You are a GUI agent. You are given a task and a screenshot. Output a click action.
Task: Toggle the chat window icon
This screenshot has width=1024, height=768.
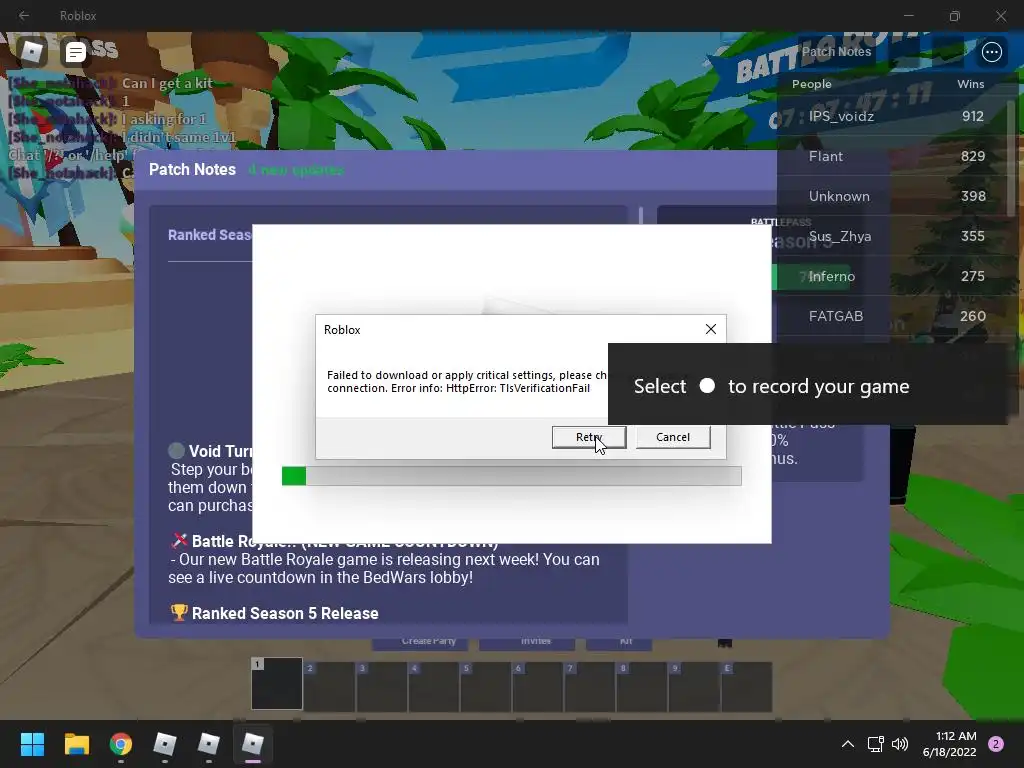pyautogui.click(x=76, y=52)
